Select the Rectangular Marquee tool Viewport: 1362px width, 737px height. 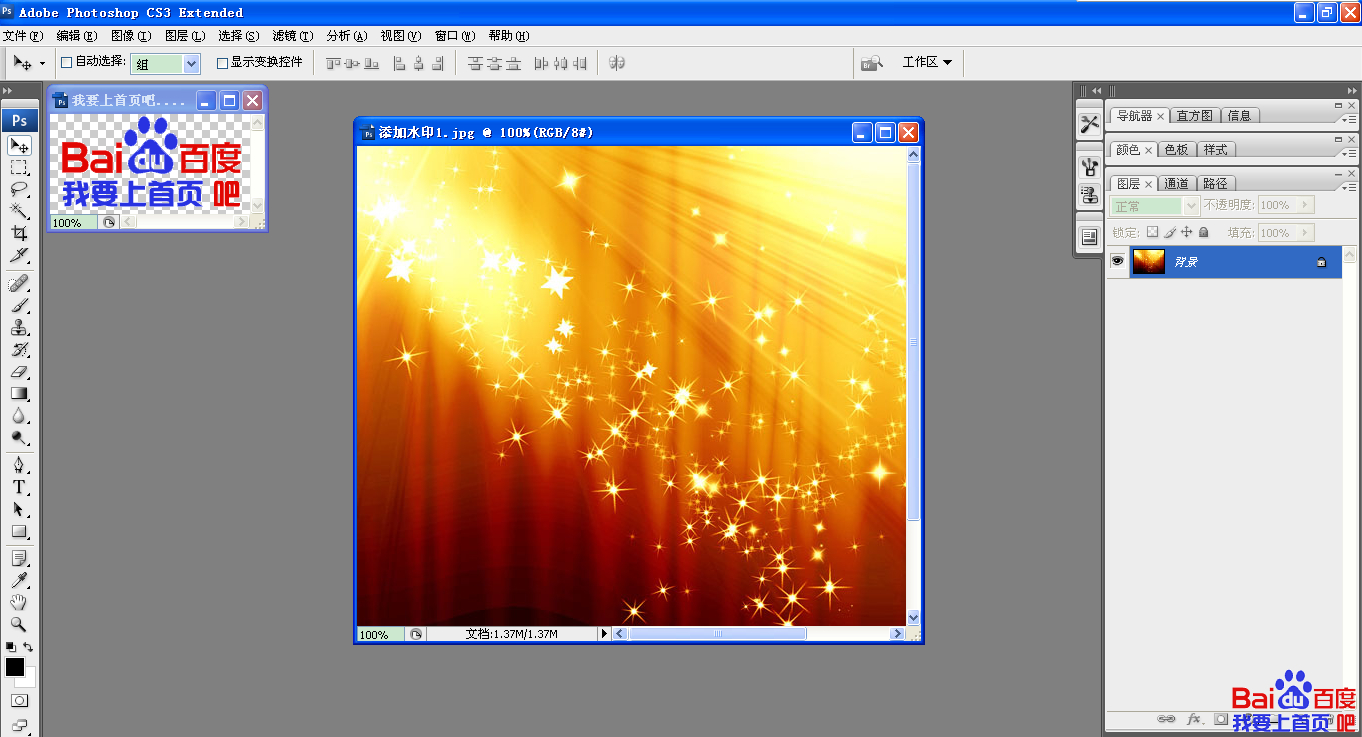(19, 168)
